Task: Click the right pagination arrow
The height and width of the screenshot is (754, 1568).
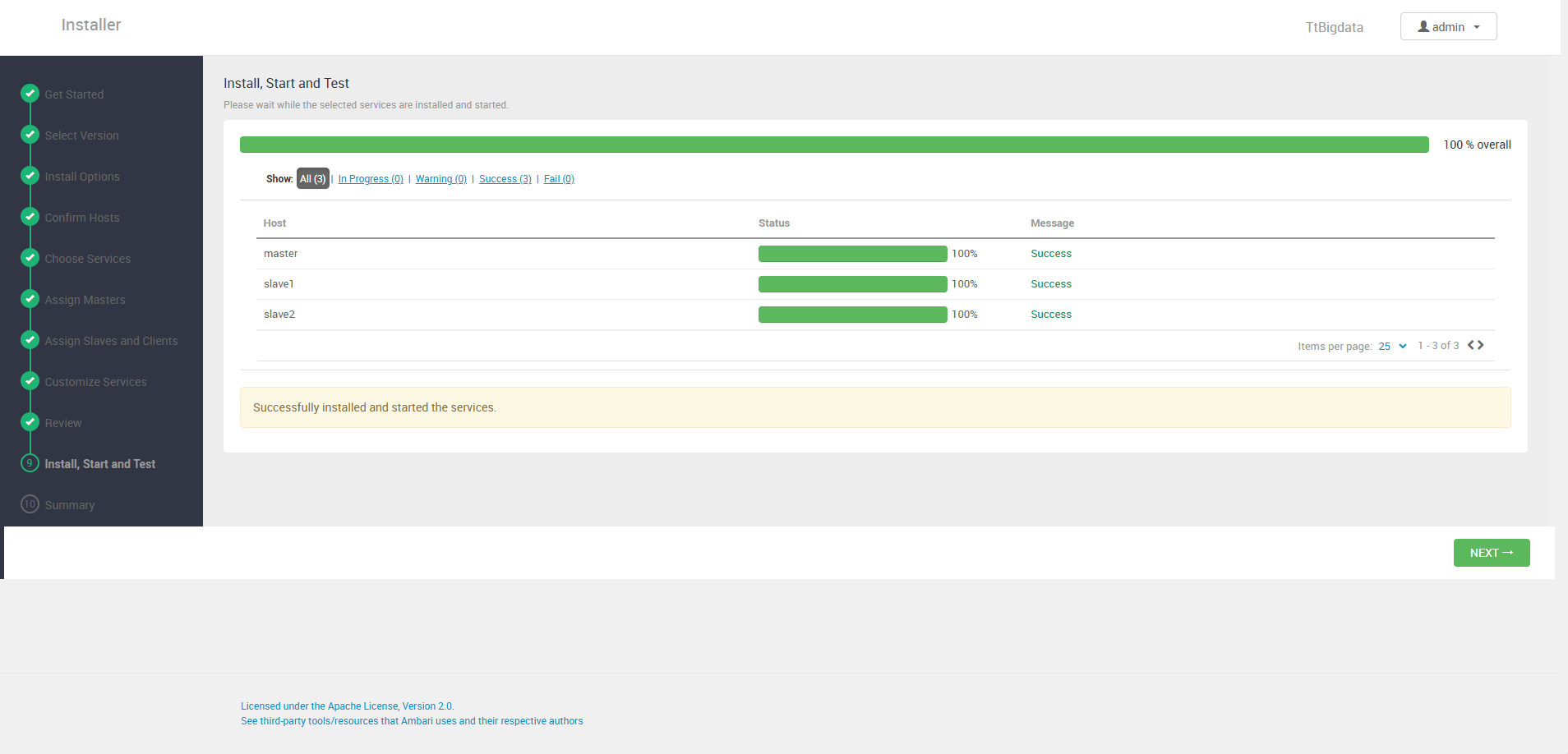Action: click(1482, 345)
